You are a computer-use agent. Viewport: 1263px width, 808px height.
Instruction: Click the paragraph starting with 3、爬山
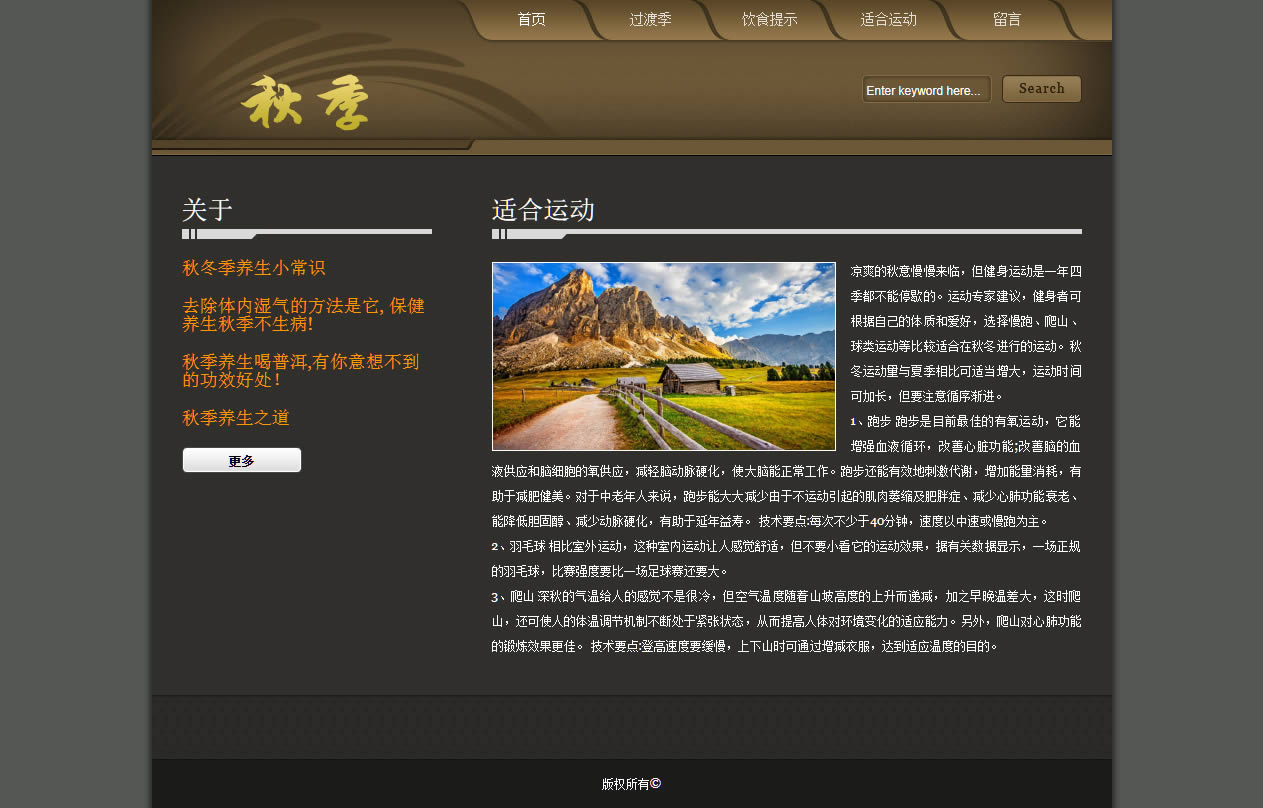[x=785, y=621]
